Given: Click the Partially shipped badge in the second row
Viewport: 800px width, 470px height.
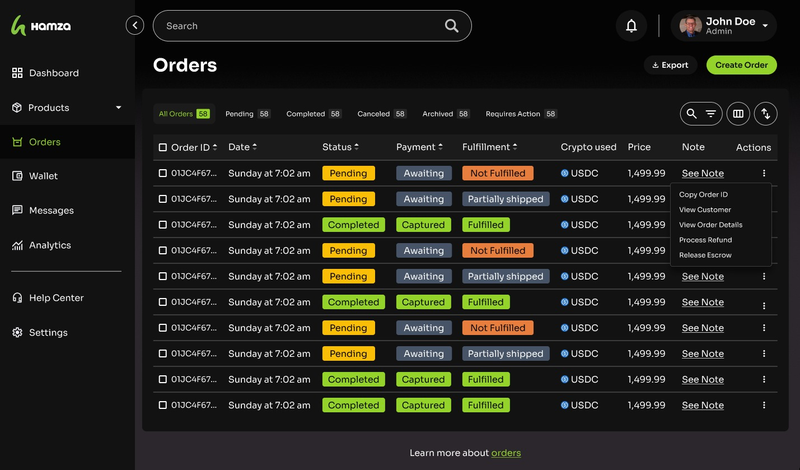Looking at the screenshot, I should click(506, 199).
